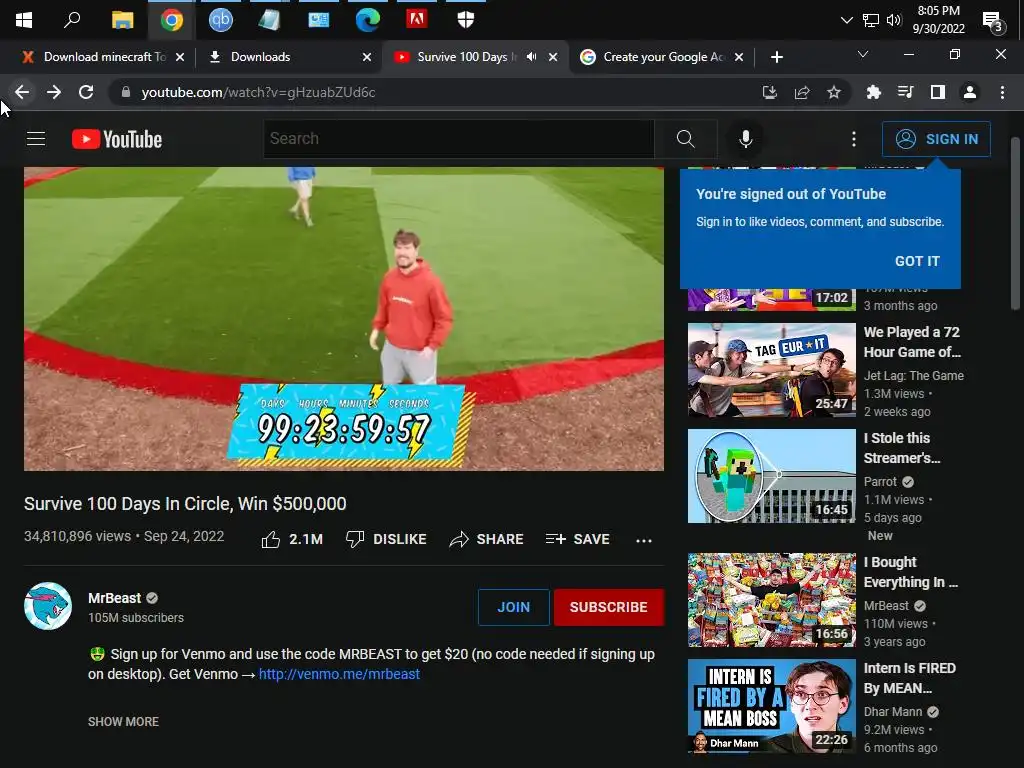Image resolution: width=1024 pixels, height=768 pixels.
Task: Click inside the YouTube search field
Action: point(458,138)
